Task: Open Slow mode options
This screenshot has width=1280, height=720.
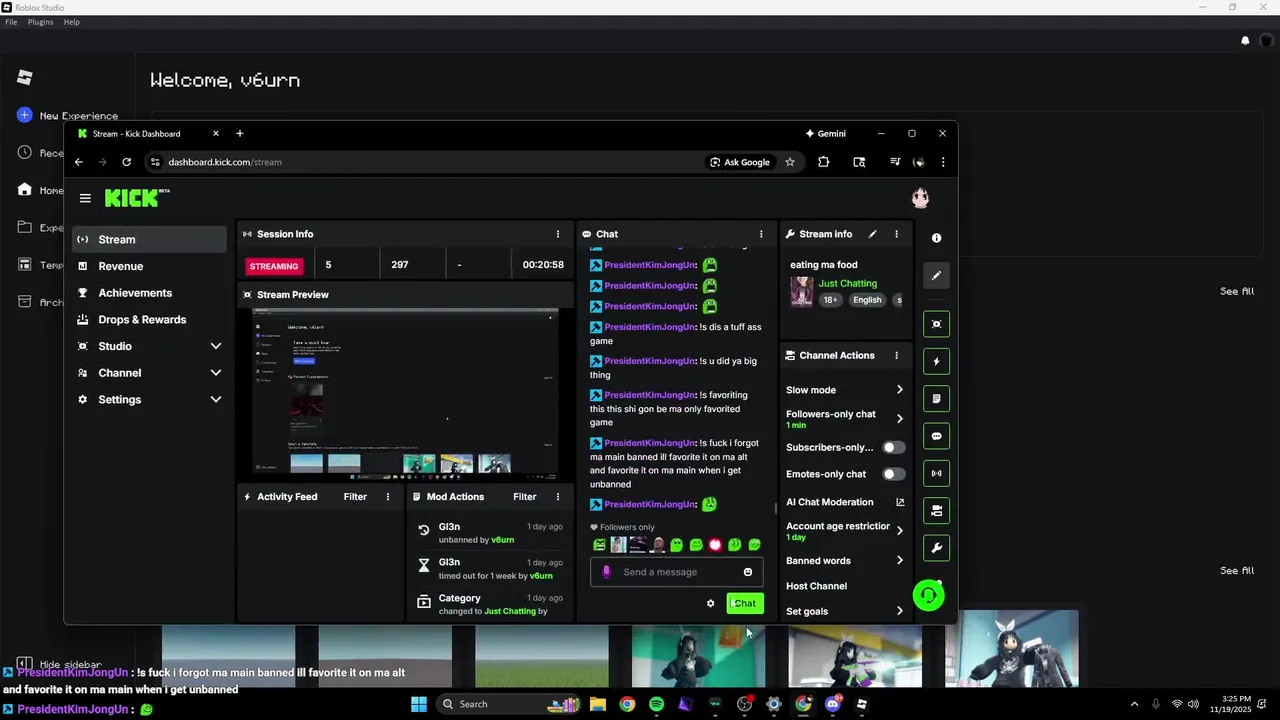Action: [845, 390]
